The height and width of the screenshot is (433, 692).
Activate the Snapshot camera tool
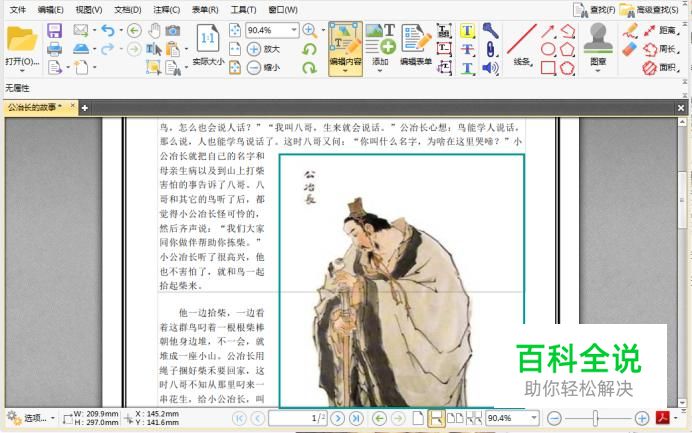click(173, 30)
